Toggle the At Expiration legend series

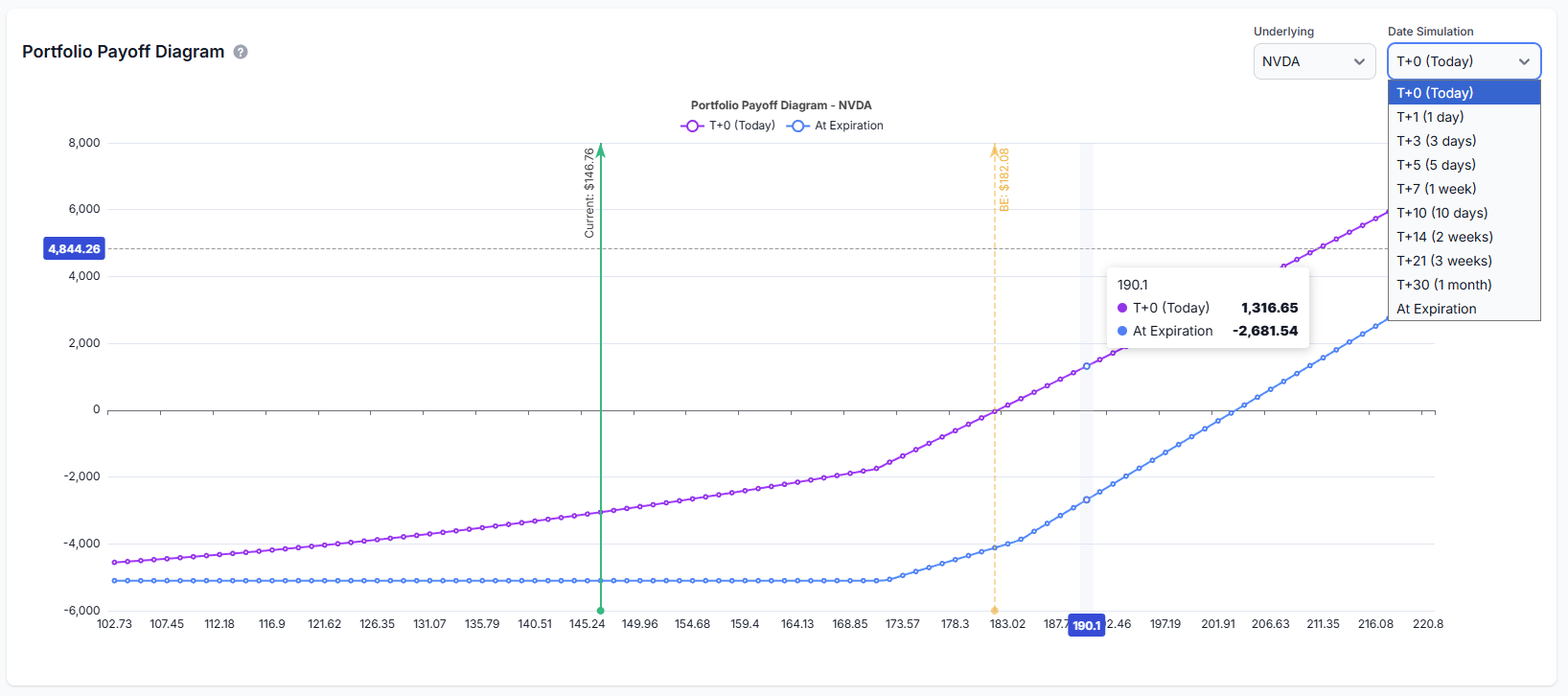836,126
